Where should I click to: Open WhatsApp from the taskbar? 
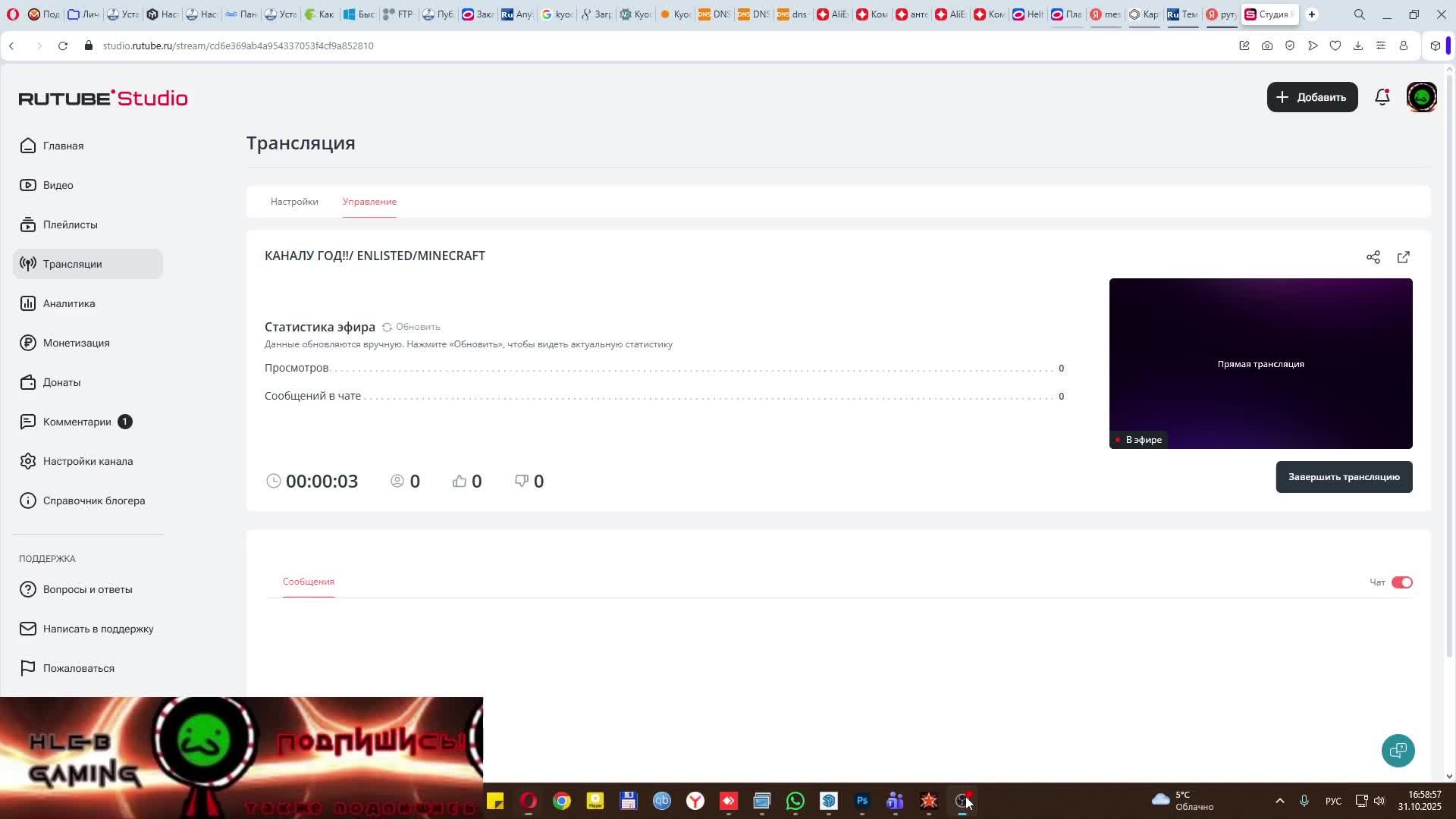[x=795, y=801]
